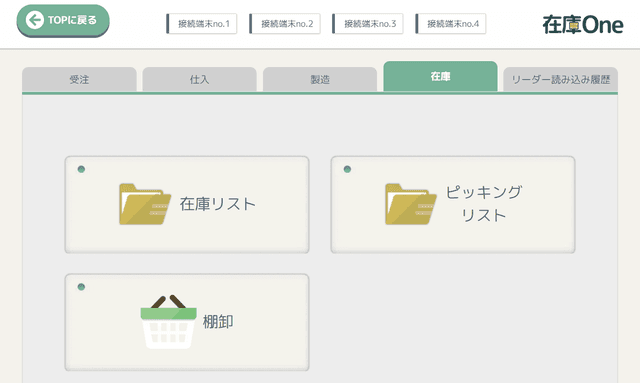Select the 接続端末no.1 button

(202, 24)
